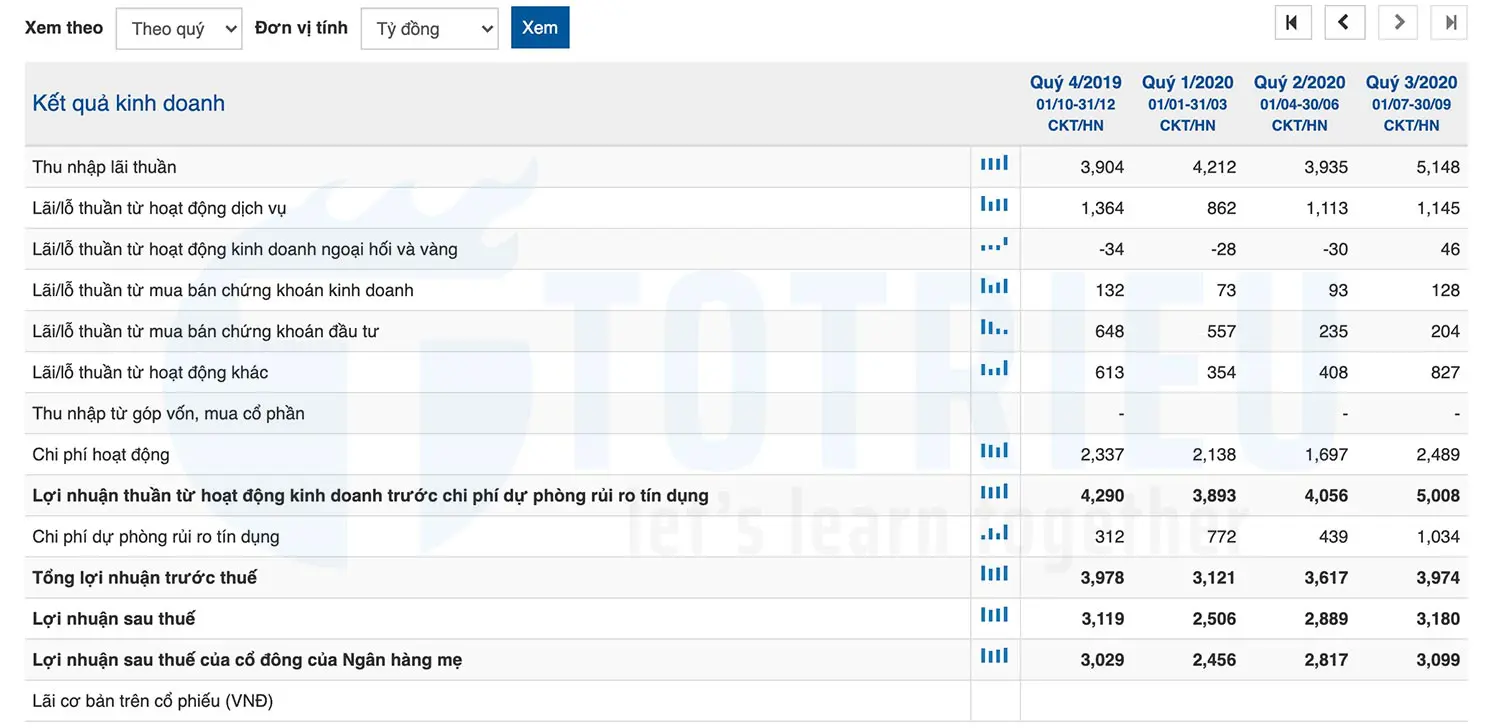Expand the "Theo quý" dropdown

pyautogui.click(x=179, y=29)
